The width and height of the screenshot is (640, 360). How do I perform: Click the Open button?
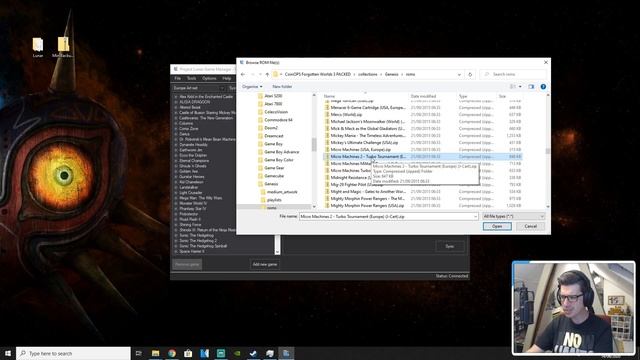pos(497,226)
